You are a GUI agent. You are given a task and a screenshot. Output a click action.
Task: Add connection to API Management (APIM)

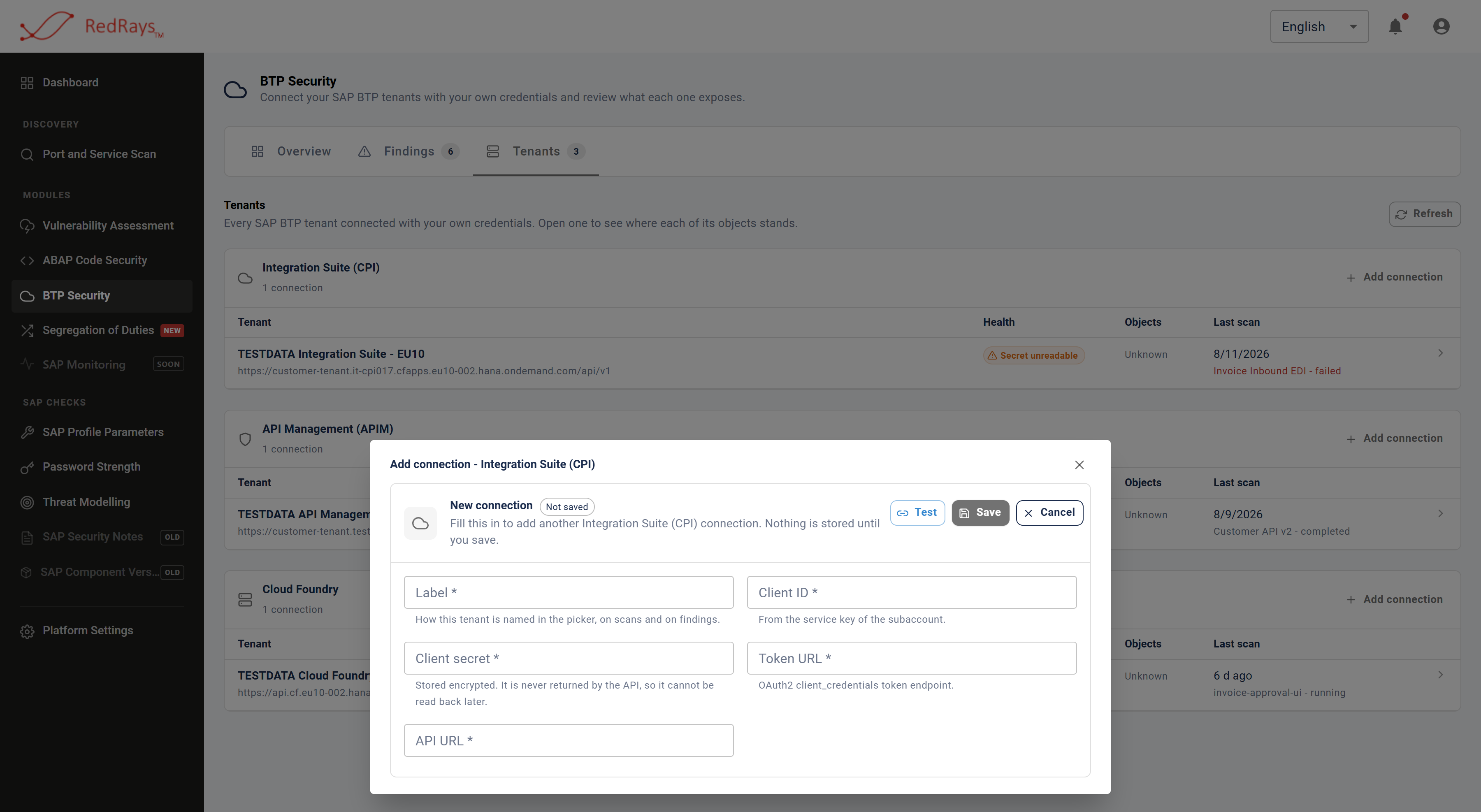(1395, 438)
